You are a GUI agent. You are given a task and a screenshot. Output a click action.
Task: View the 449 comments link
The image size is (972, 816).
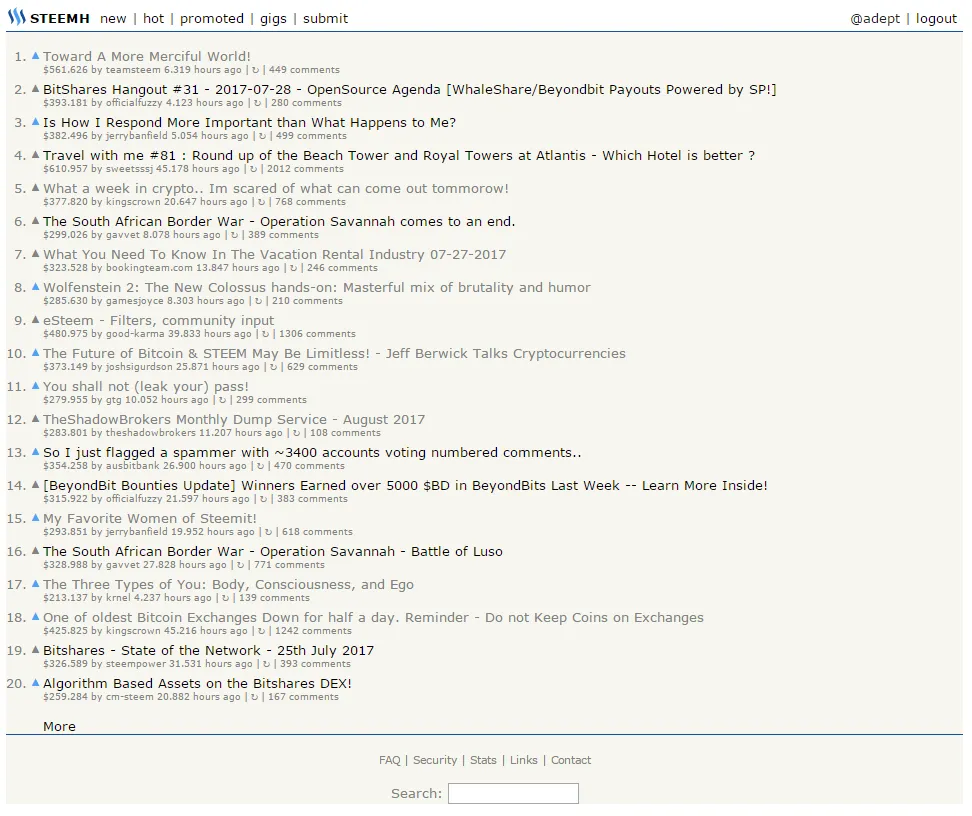[304, 70]
